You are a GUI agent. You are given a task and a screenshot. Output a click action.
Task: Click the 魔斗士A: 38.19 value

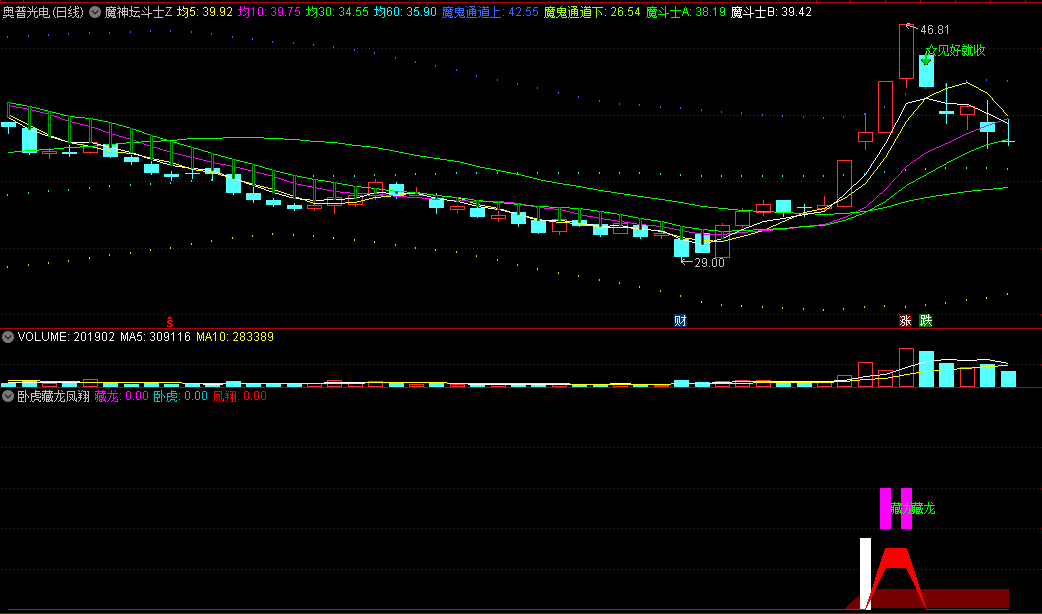click(686, 12)
